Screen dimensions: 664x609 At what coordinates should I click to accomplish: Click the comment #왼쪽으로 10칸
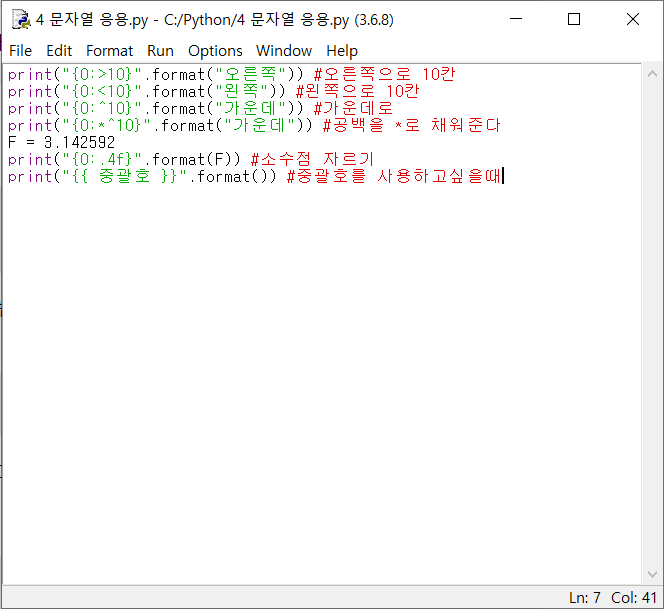click(357, 91)
